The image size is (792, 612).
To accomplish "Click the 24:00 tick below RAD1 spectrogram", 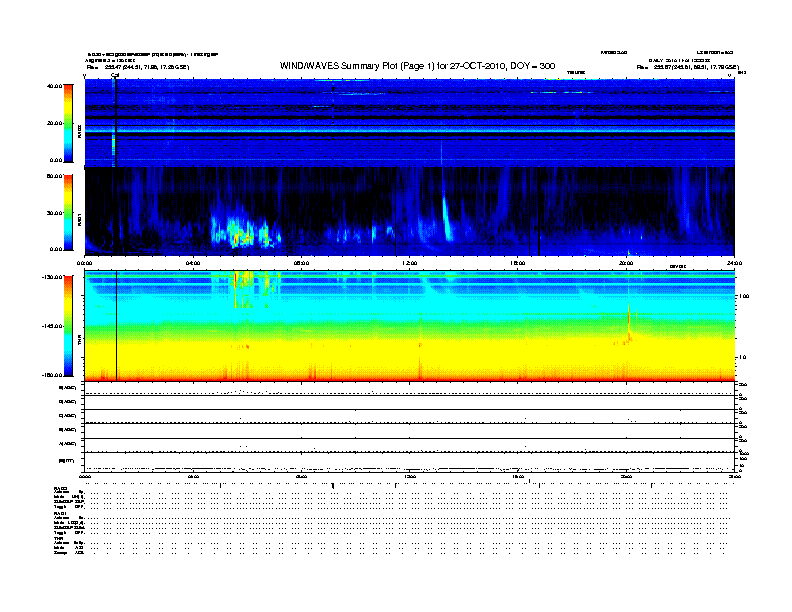I will pos(734,263).
